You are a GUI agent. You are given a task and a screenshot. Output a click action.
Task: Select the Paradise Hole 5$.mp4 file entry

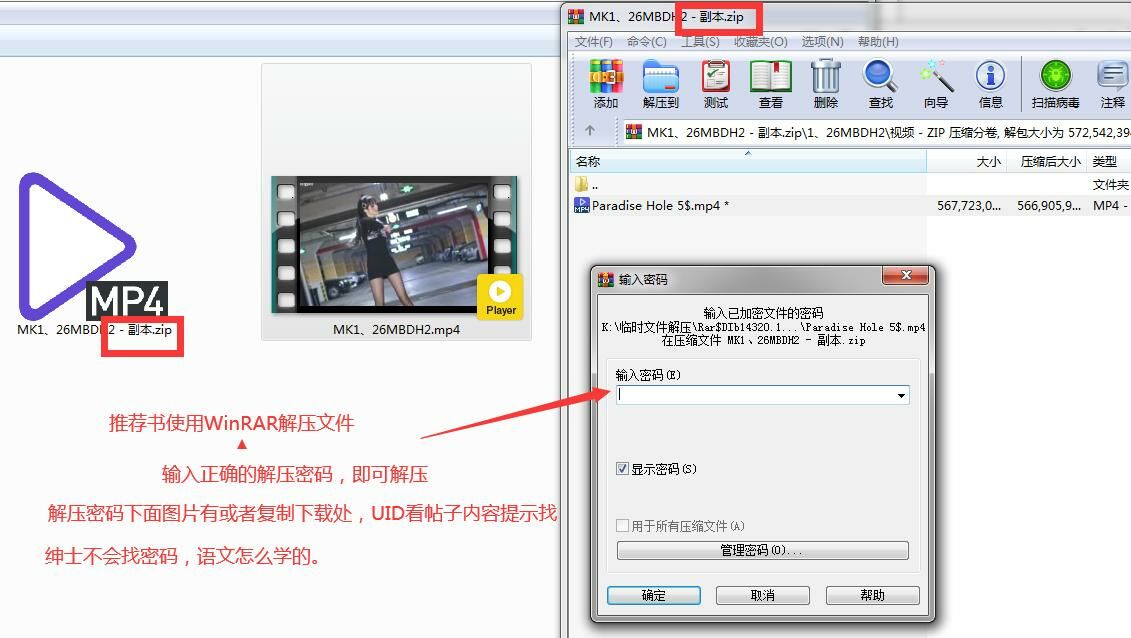(660, 205)
